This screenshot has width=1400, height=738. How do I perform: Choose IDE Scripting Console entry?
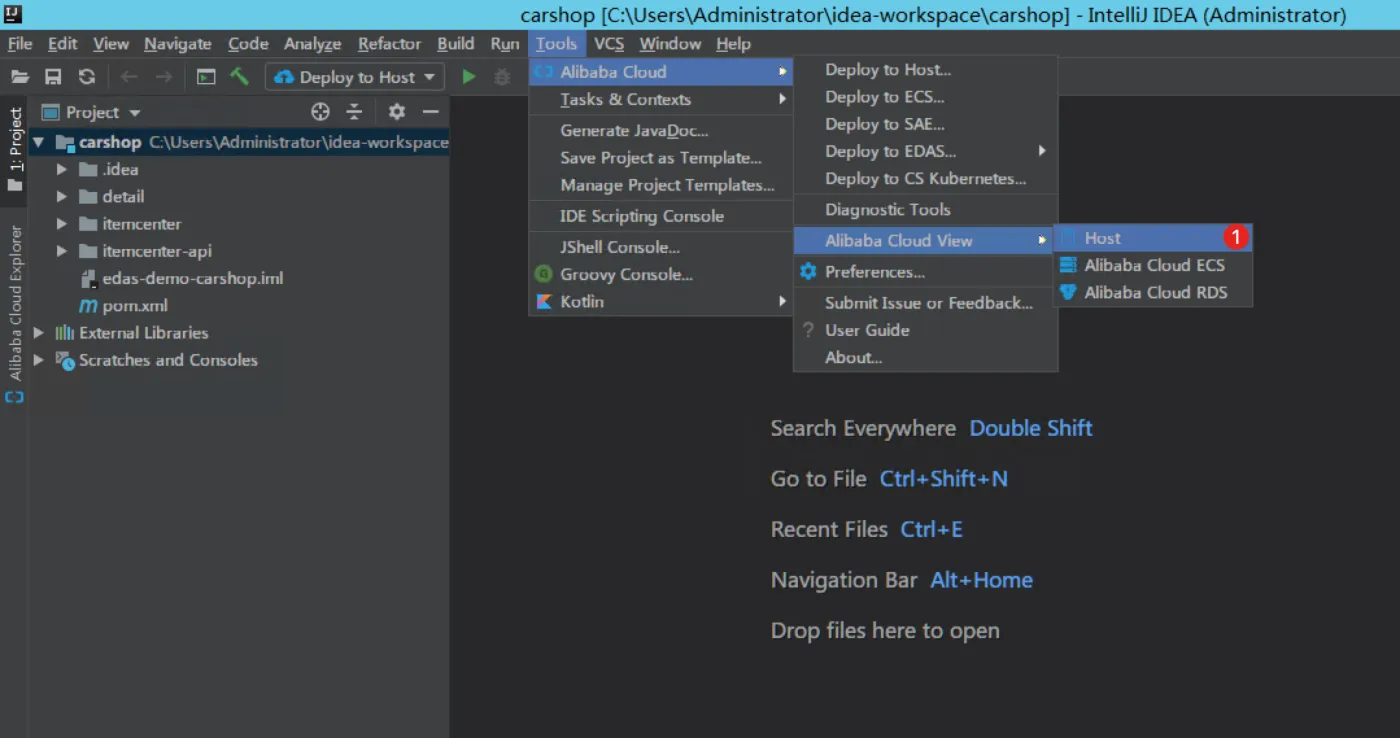point(661,216)
